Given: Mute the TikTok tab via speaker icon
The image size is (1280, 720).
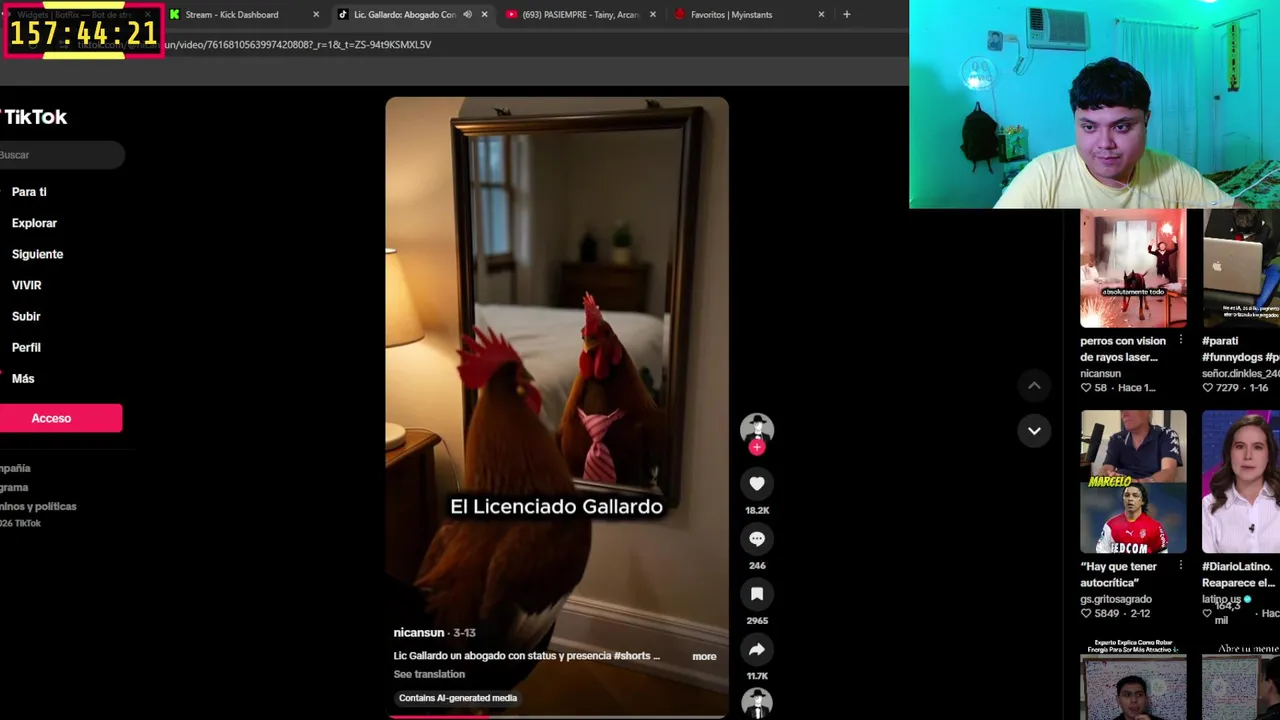Looking at the screenshot, I should 467,15.
